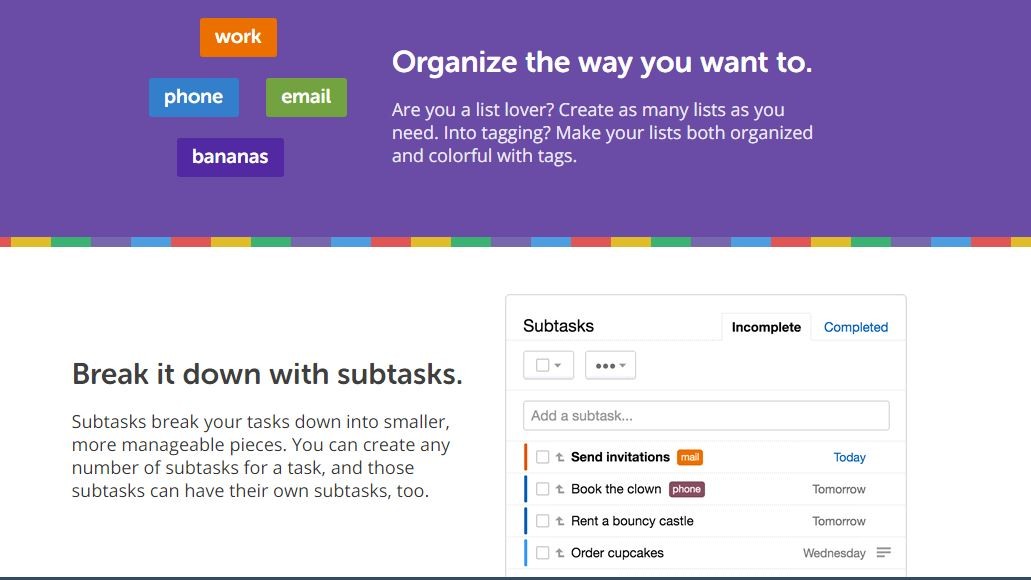Click the Wednesday due date on Order cupcakes

click(834, 553)
